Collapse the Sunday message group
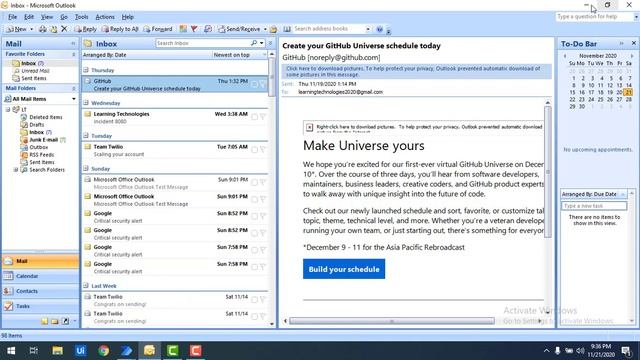Image resolution: width=640 pixels, height=360 pixels. tap(86, 169)
